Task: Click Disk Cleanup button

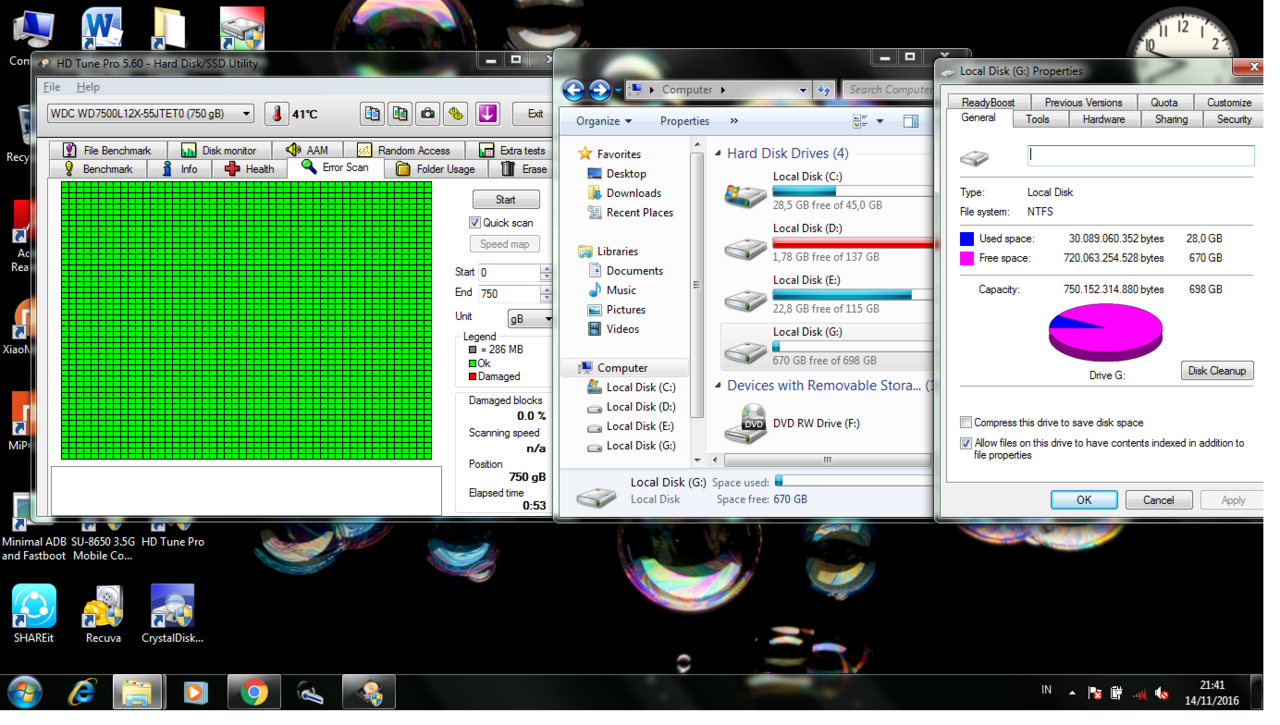Action: point(1217,371)
